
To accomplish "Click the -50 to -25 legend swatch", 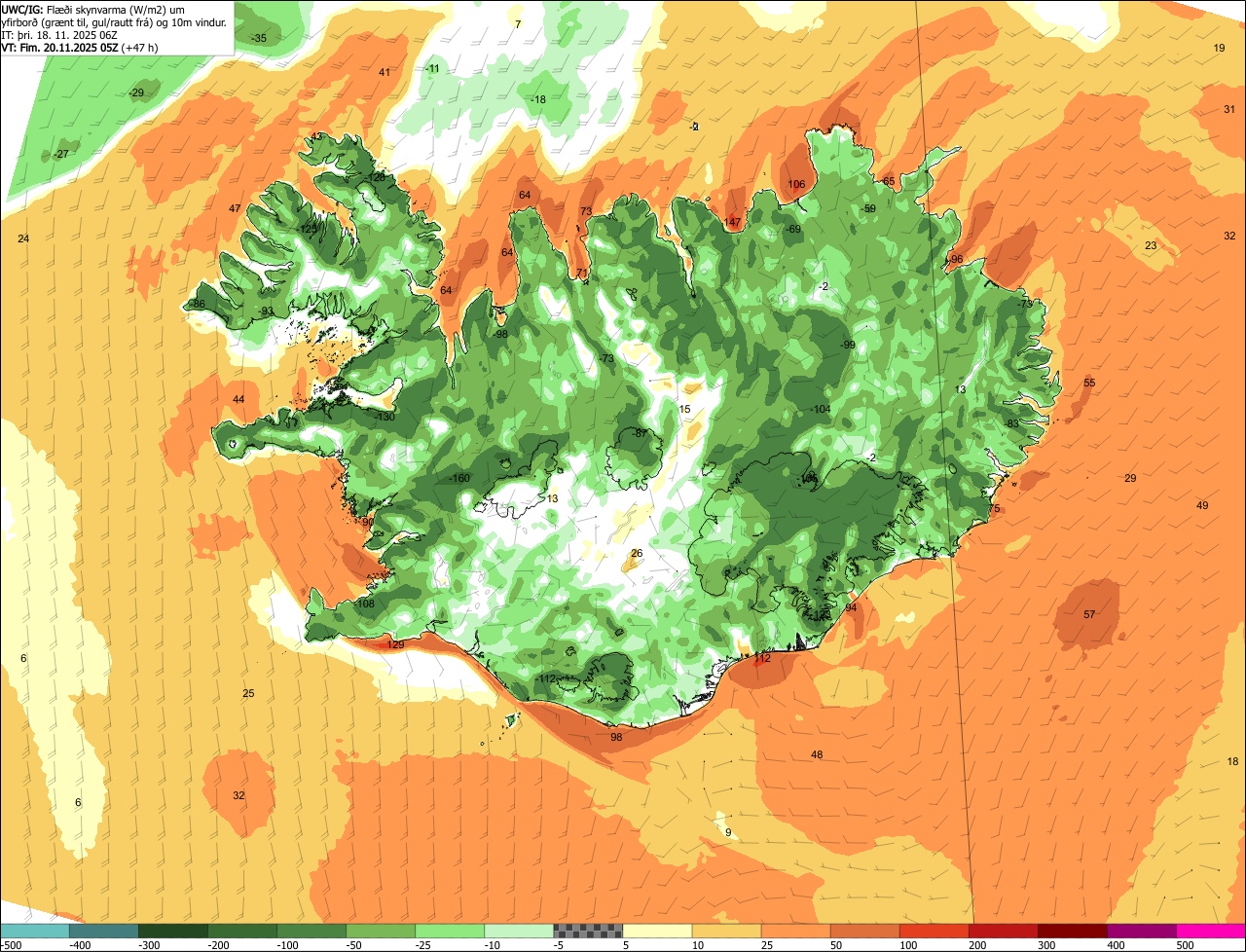I will (380, 931).
